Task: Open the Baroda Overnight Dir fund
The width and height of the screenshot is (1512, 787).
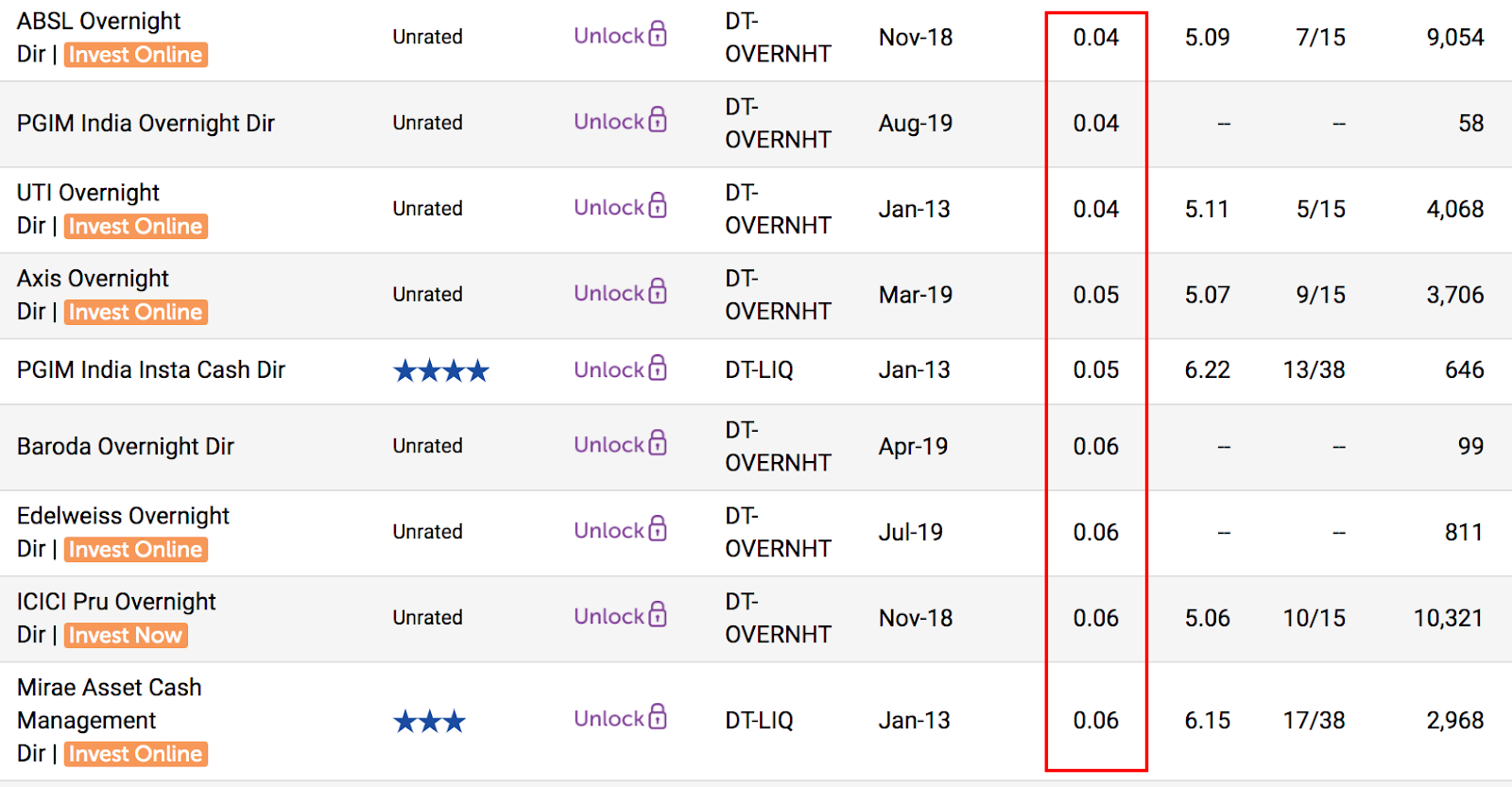Action: (x=126, y=446)
